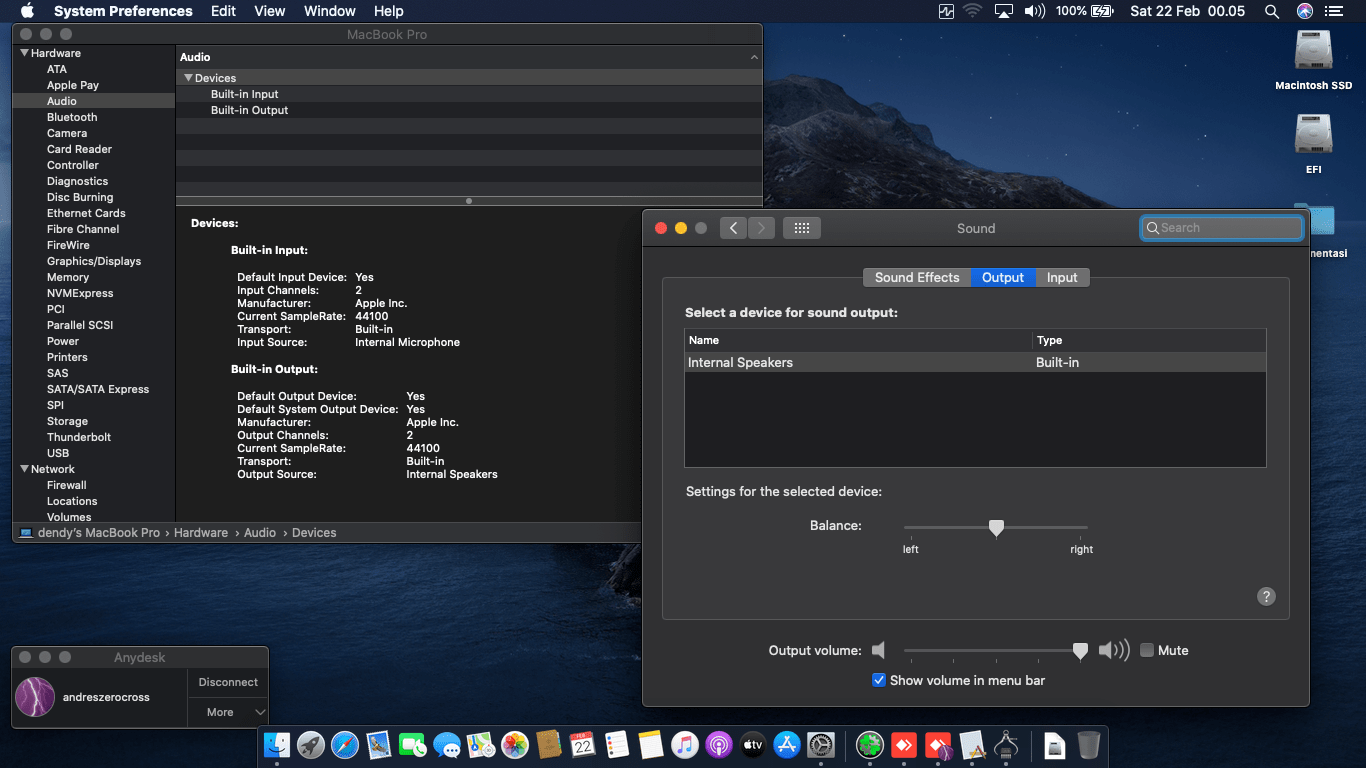Image resolution: width=1366 pixels, height=768 pixels.
Task: Launch Launchpad from the dock
Action: (x=311, y=744)
